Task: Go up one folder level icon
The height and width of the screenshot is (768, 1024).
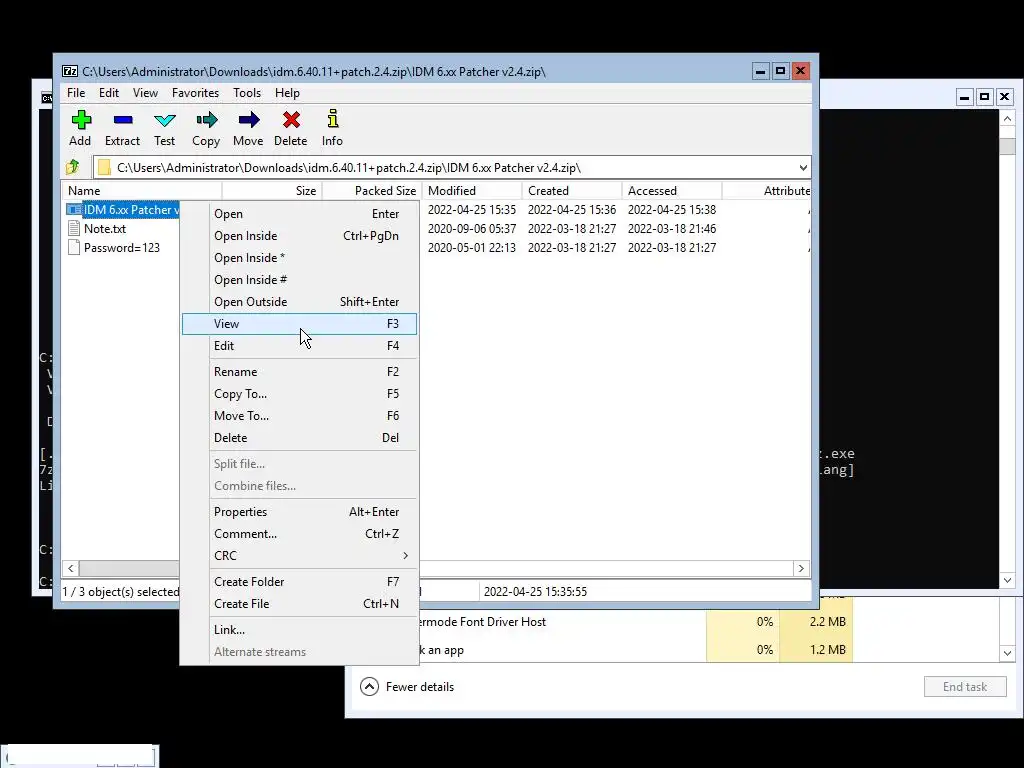Action: 72,167
